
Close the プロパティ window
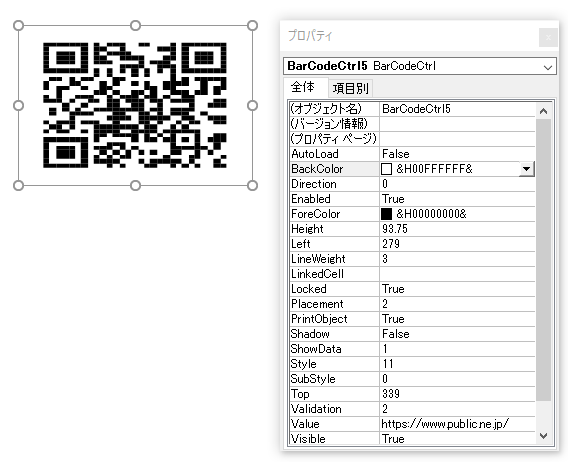548,37
